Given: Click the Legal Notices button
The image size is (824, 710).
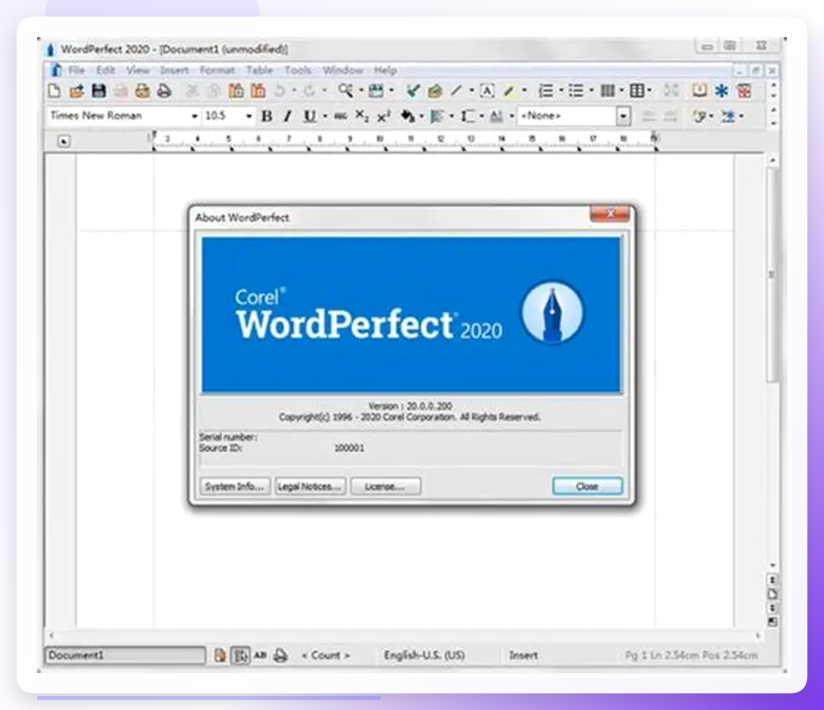Looking at the screenshot, I should click(x=310, y=487).
